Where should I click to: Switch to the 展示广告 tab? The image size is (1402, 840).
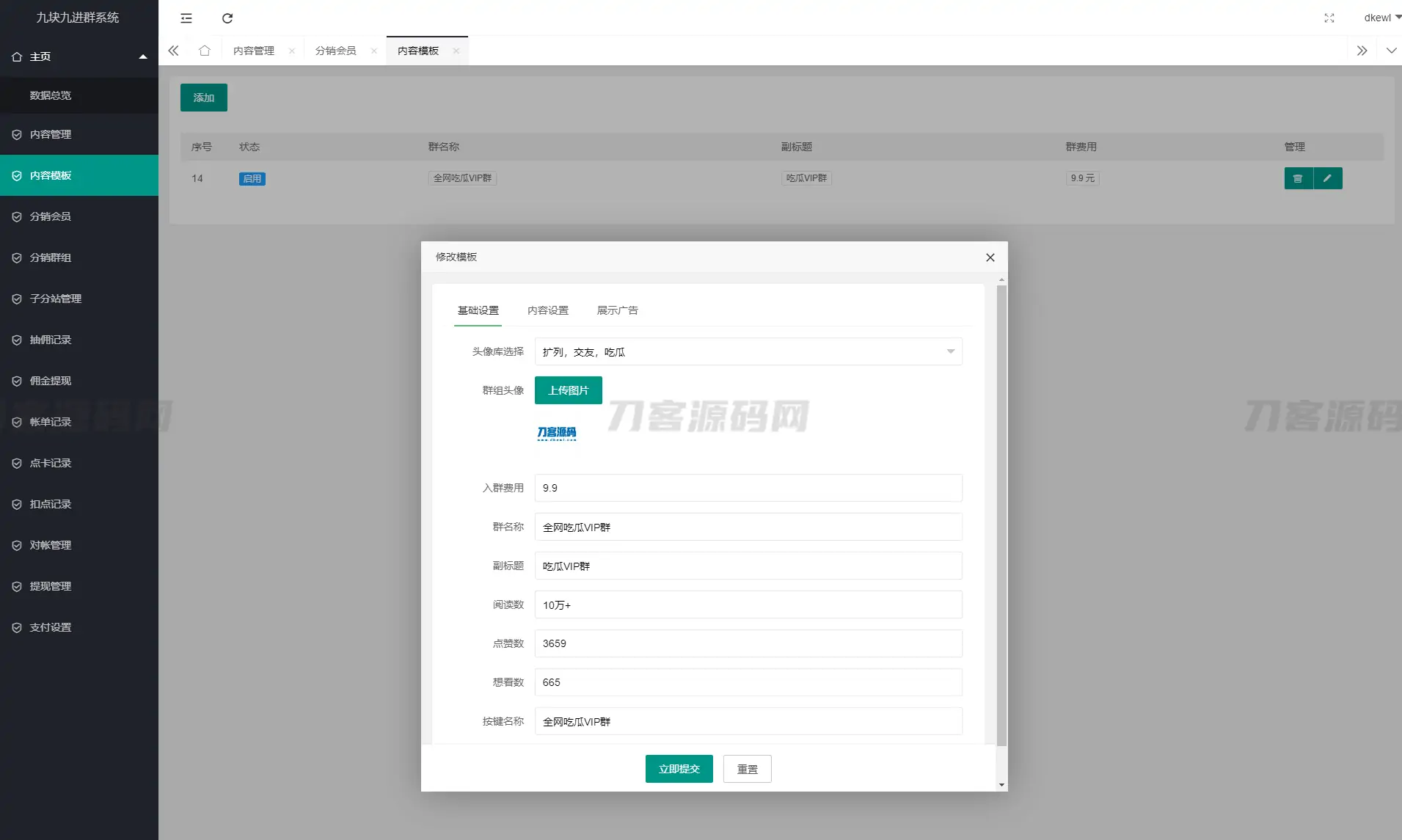617,310
